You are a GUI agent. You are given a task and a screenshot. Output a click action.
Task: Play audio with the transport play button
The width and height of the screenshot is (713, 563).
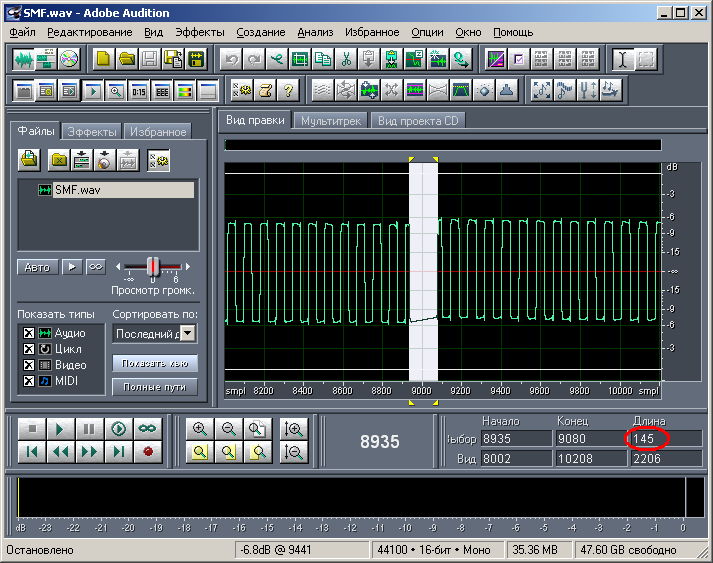pos(60,429)
